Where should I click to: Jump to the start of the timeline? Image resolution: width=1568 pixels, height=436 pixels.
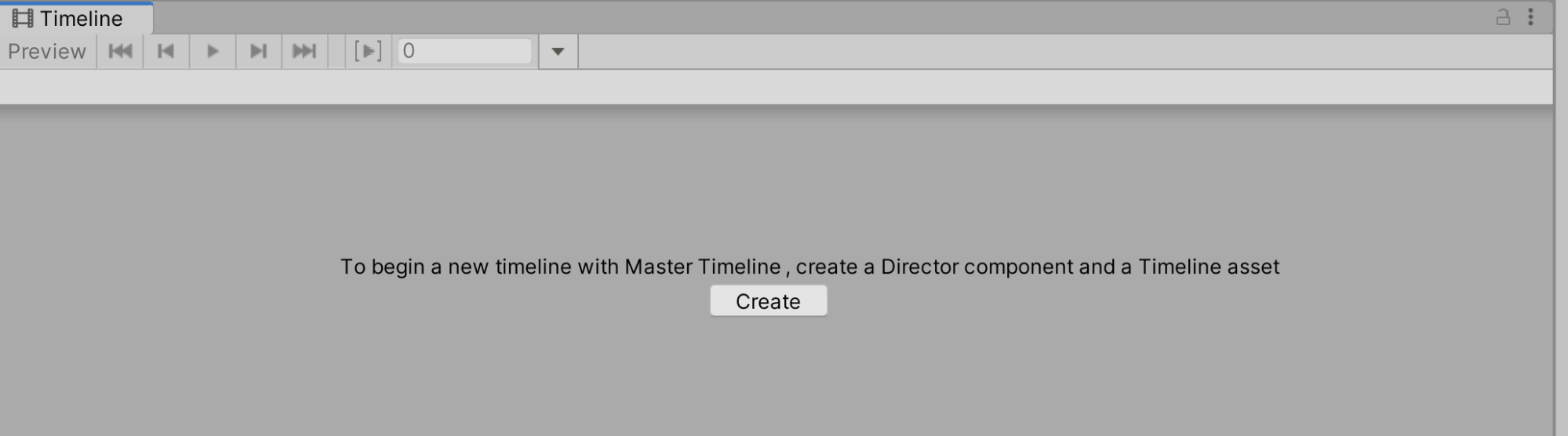[120, 52]
